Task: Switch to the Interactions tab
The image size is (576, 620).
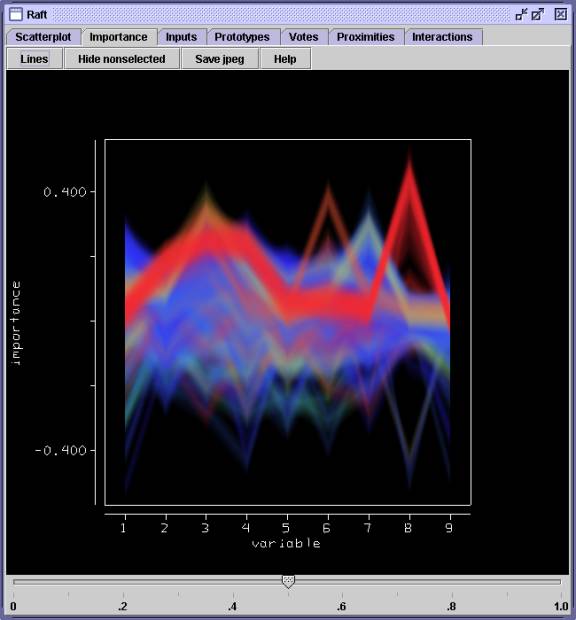Action: 442,37
